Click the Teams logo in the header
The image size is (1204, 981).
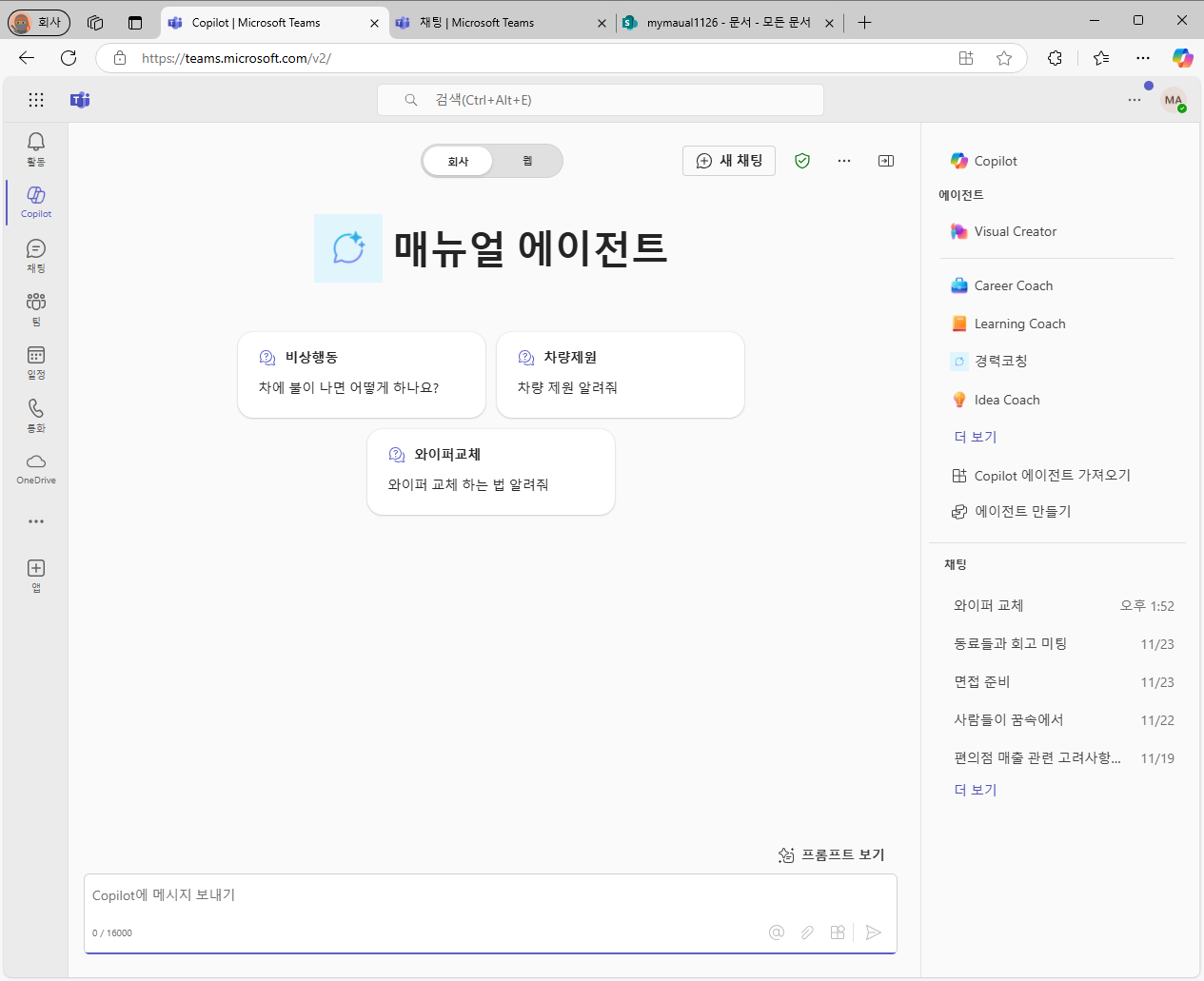pos(80,100)
